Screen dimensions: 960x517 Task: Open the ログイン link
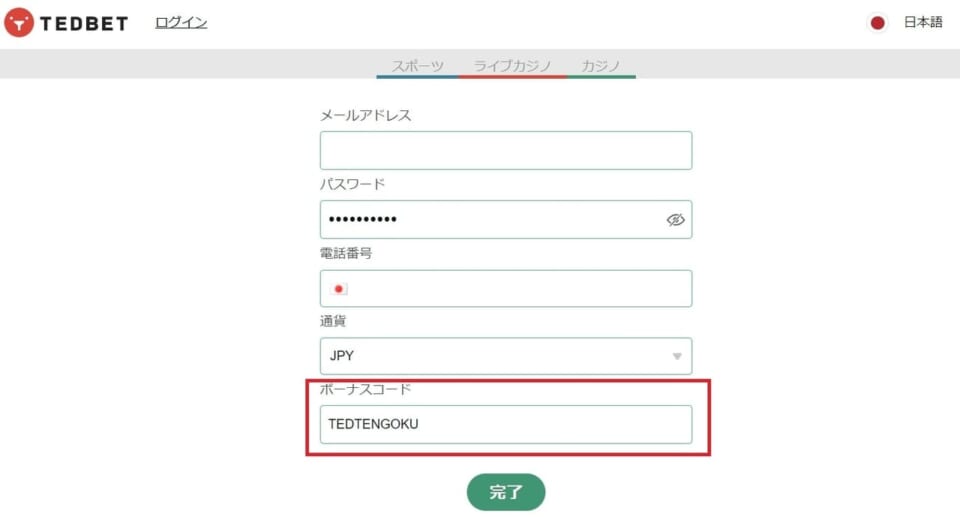click(181, 23)
